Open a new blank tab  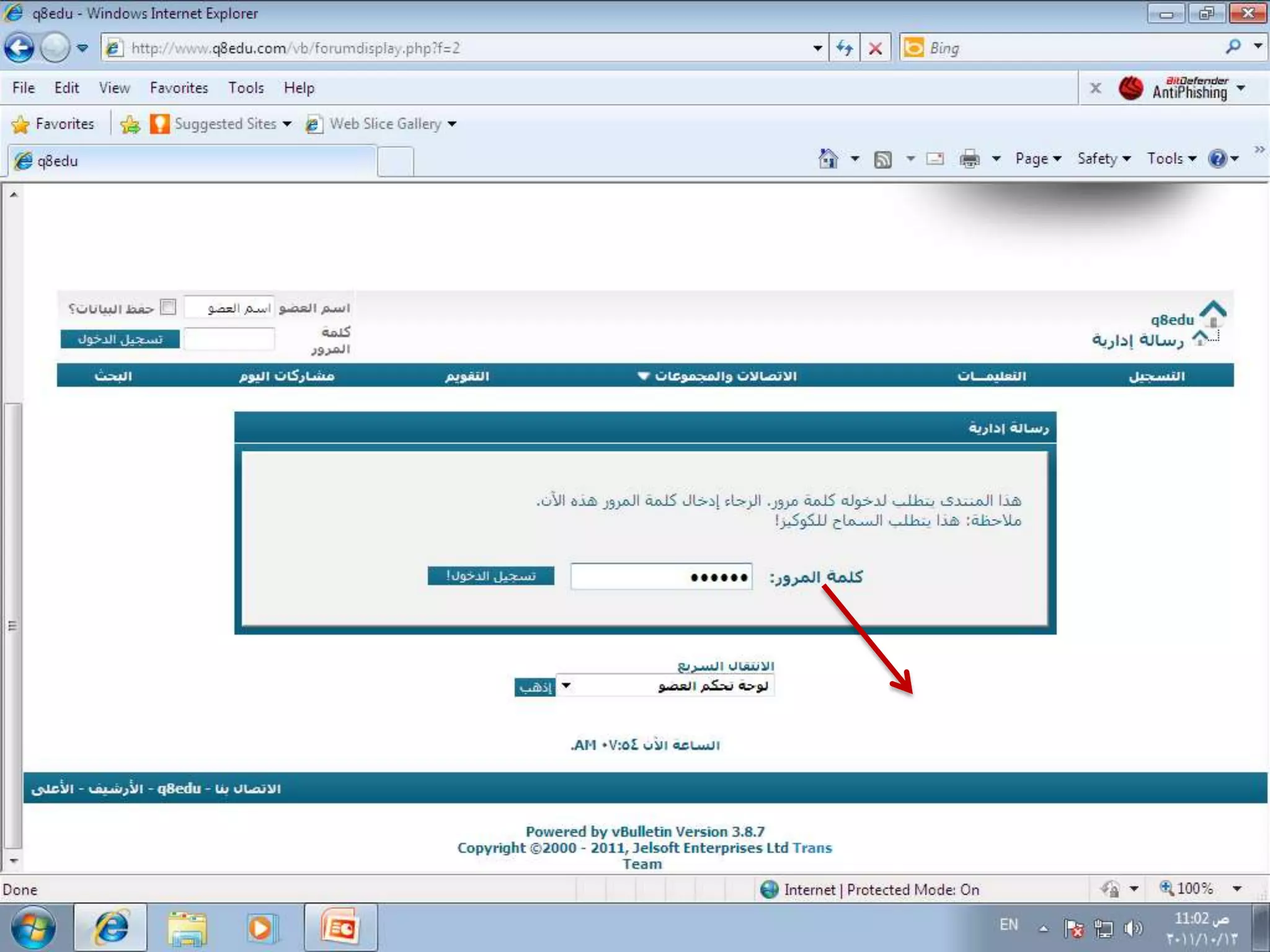point(396,162)
